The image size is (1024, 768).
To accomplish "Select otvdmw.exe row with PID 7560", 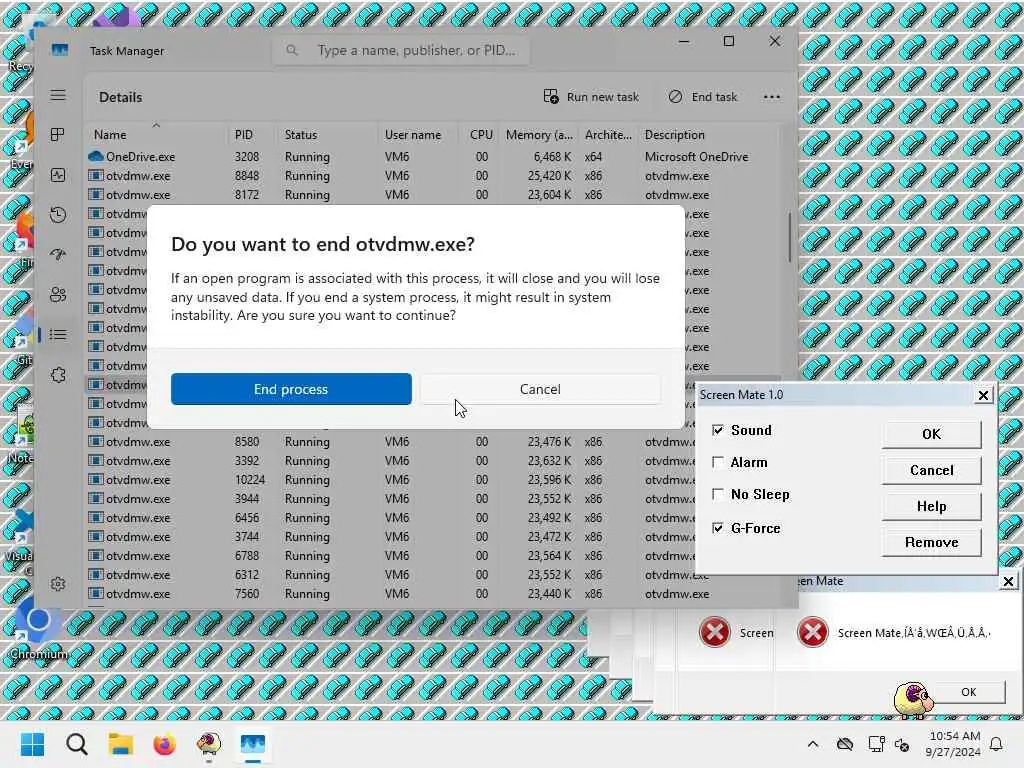I will (431, 594).
